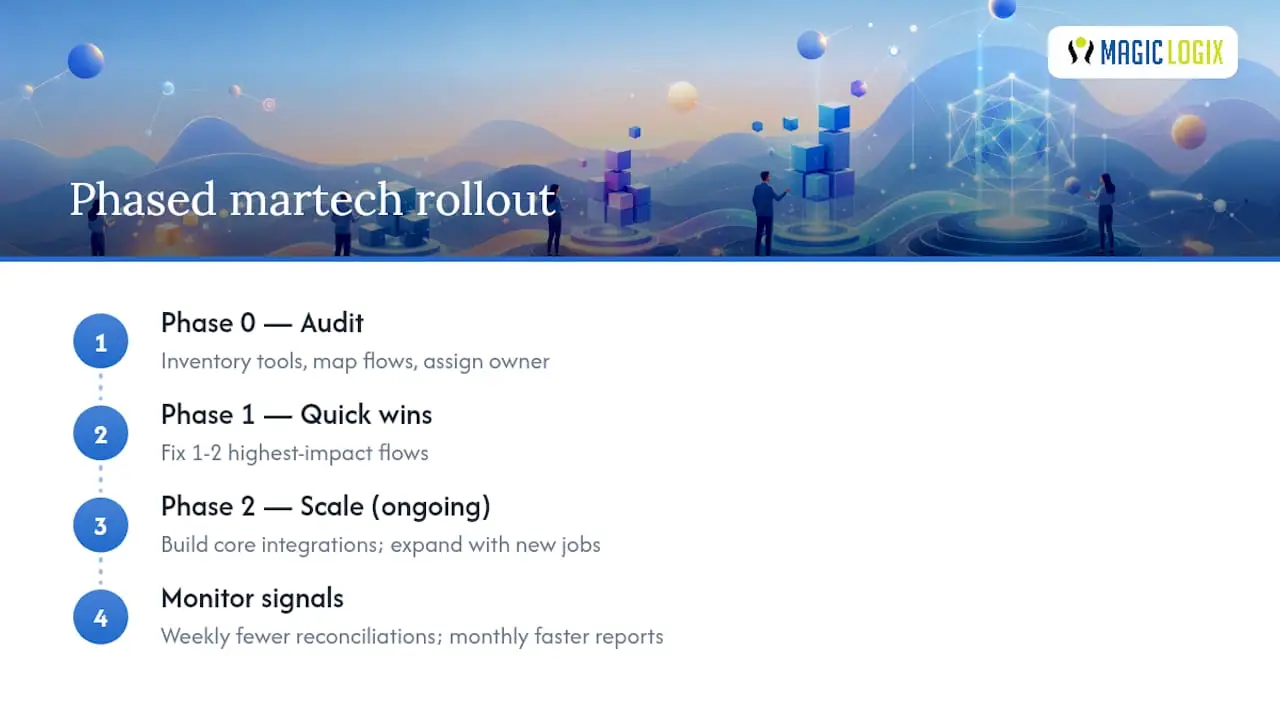Click Build core integrations description text
The width and height of the screenshot is (1280, 720).
[x=381, y=545]
